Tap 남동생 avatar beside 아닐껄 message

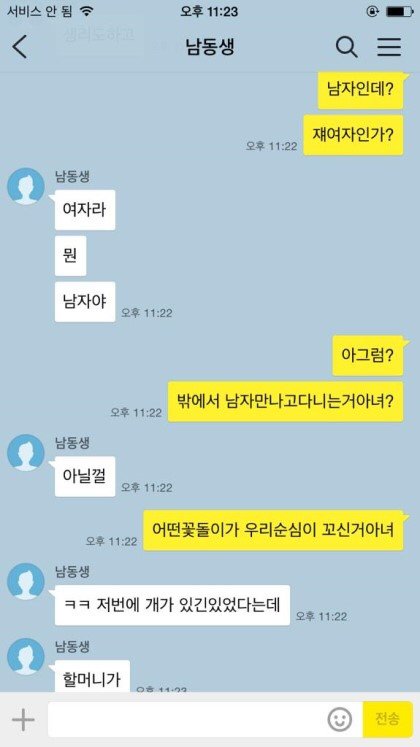click(26, 453)
